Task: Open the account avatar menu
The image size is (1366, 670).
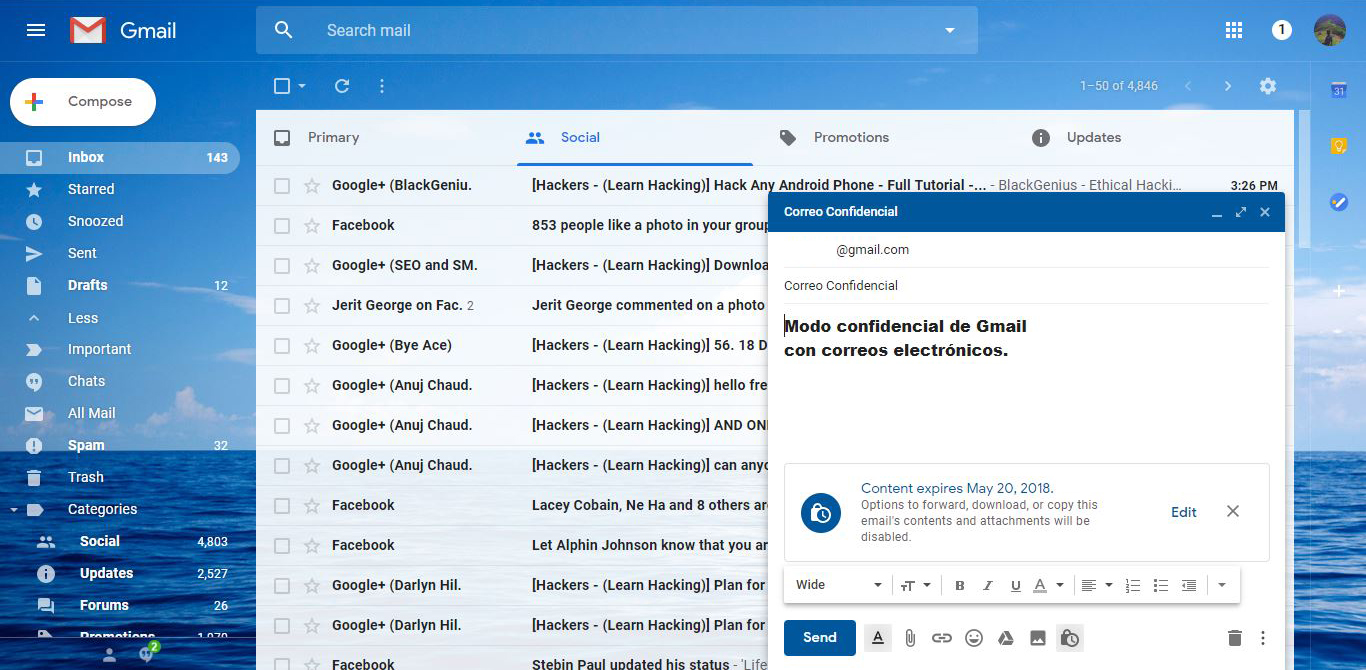Action: tap(1329, 30)
